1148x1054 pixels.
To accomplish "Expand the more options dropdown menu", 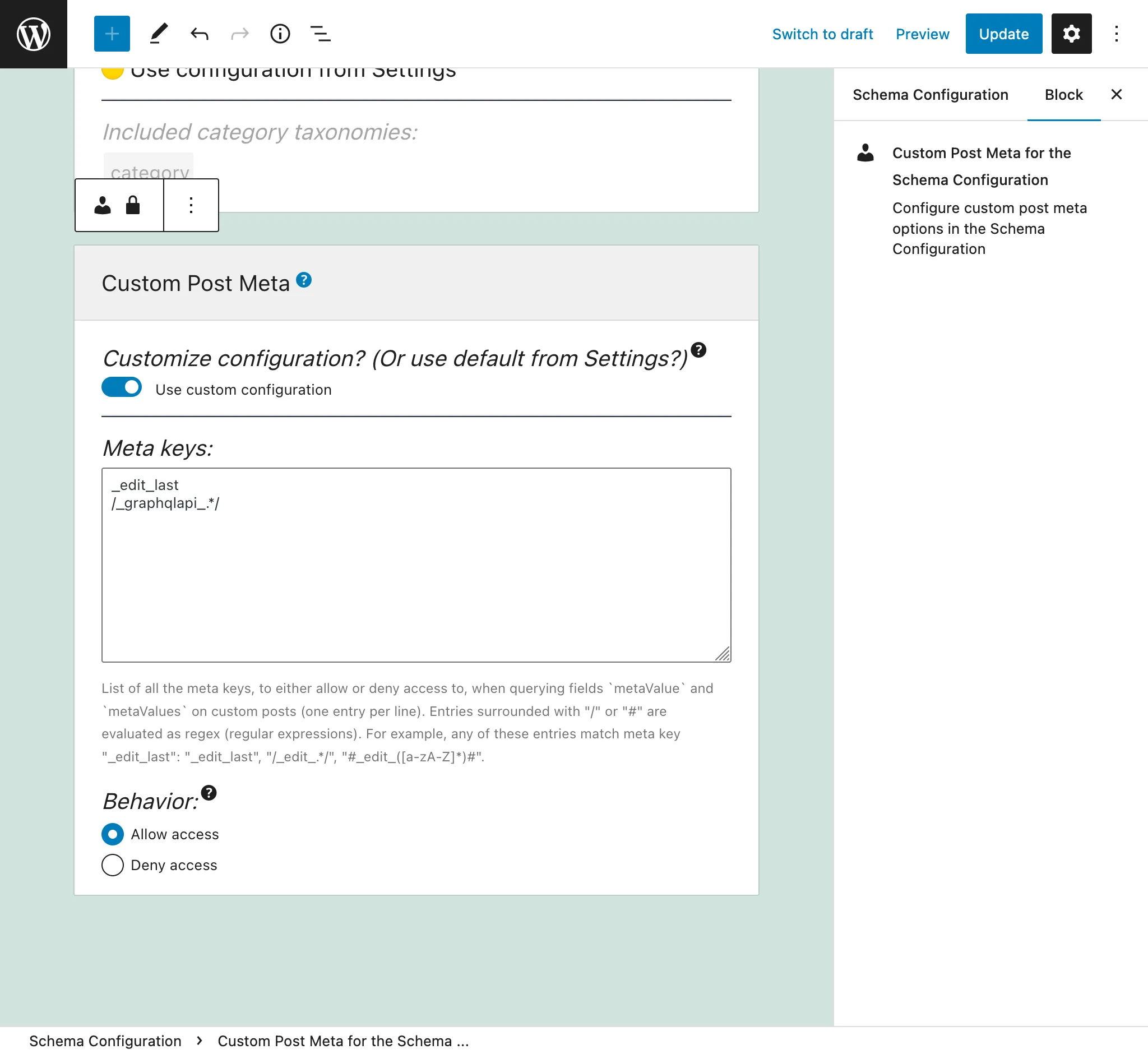I will pyautogui.click(x=1117, y=33).
